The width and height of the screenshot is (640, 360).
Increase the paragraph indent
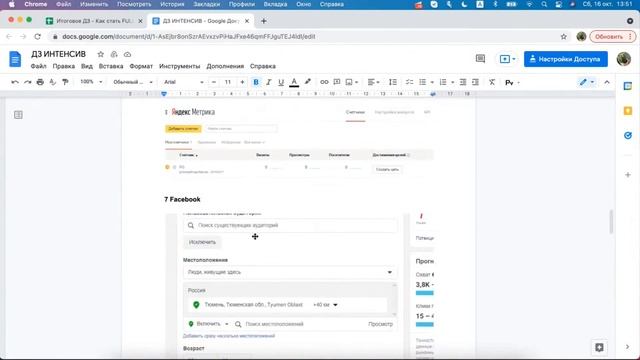click(476, 82)
